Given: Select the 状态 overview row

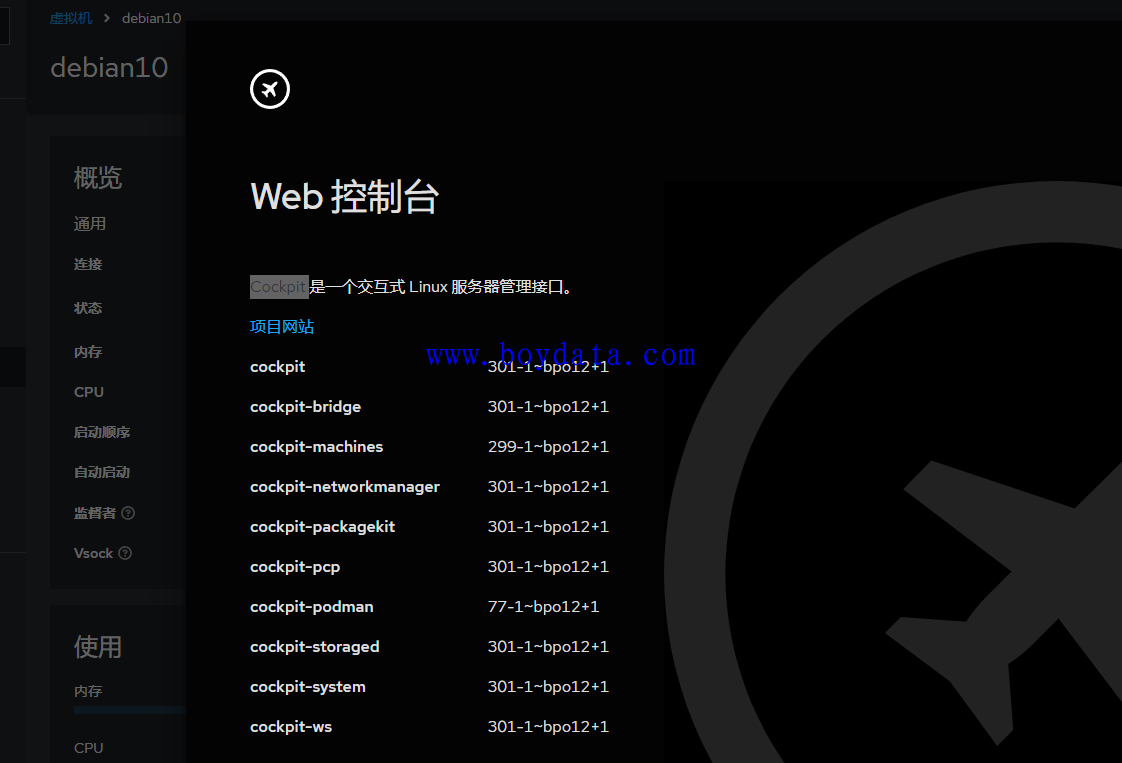Looking at the screenshot, I should point(88,308).
